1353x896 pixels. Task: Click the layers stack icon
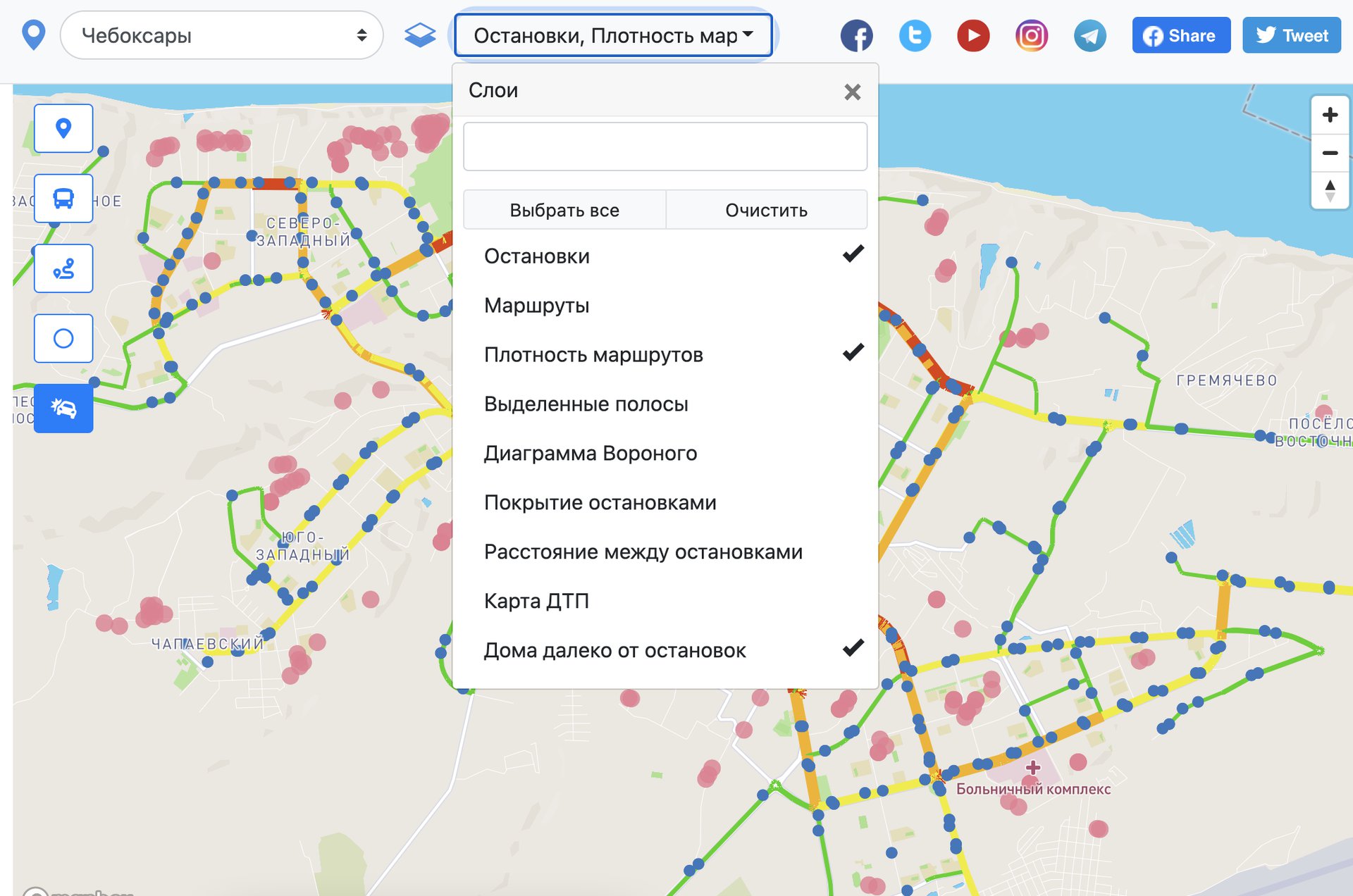point(420,35)
